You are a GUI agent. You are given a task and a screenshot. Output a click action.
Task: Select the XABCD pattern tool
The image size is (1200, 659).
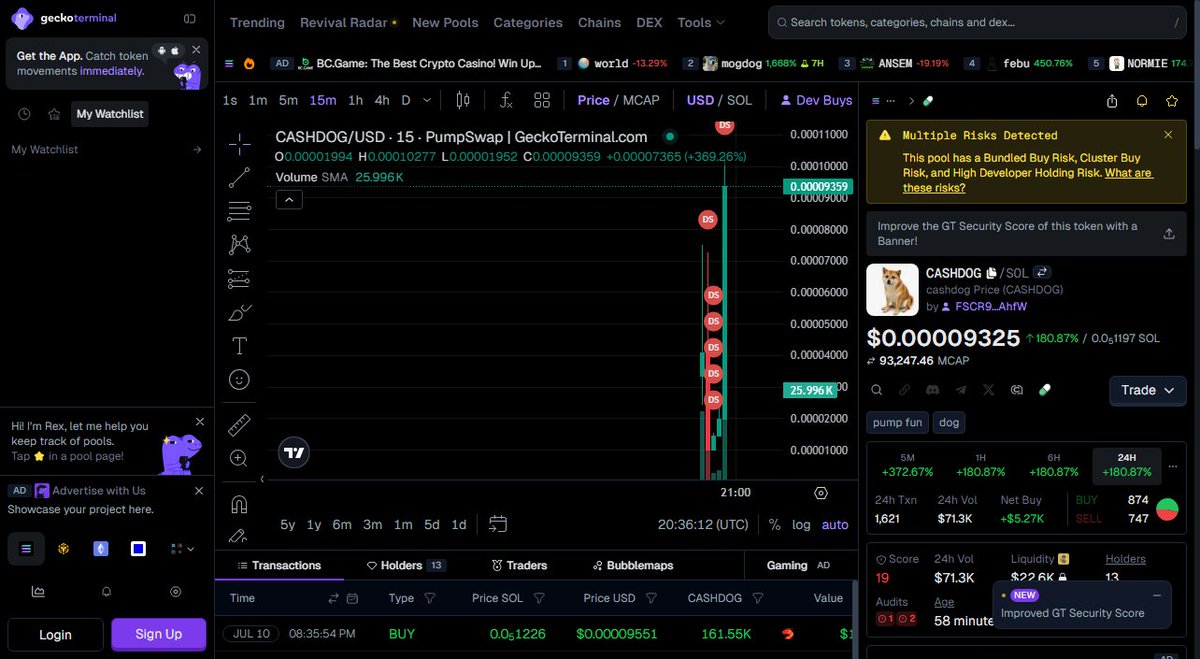pos(239,244)
